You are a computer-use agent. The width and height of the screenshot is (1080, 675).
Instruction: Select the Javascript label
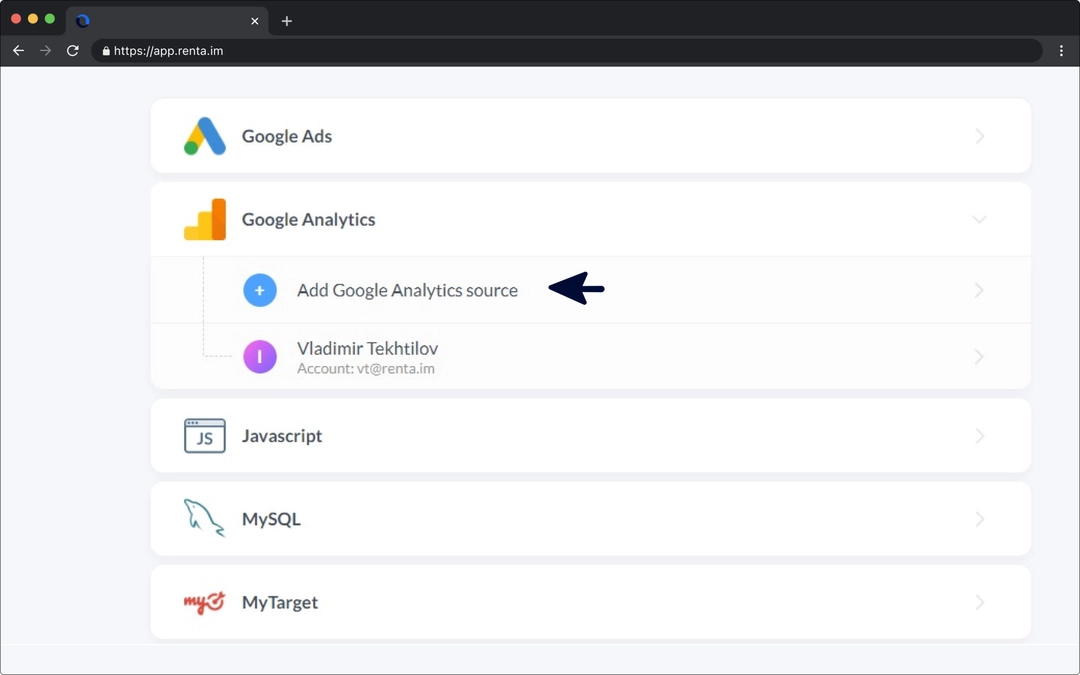(x=282, y=436)
